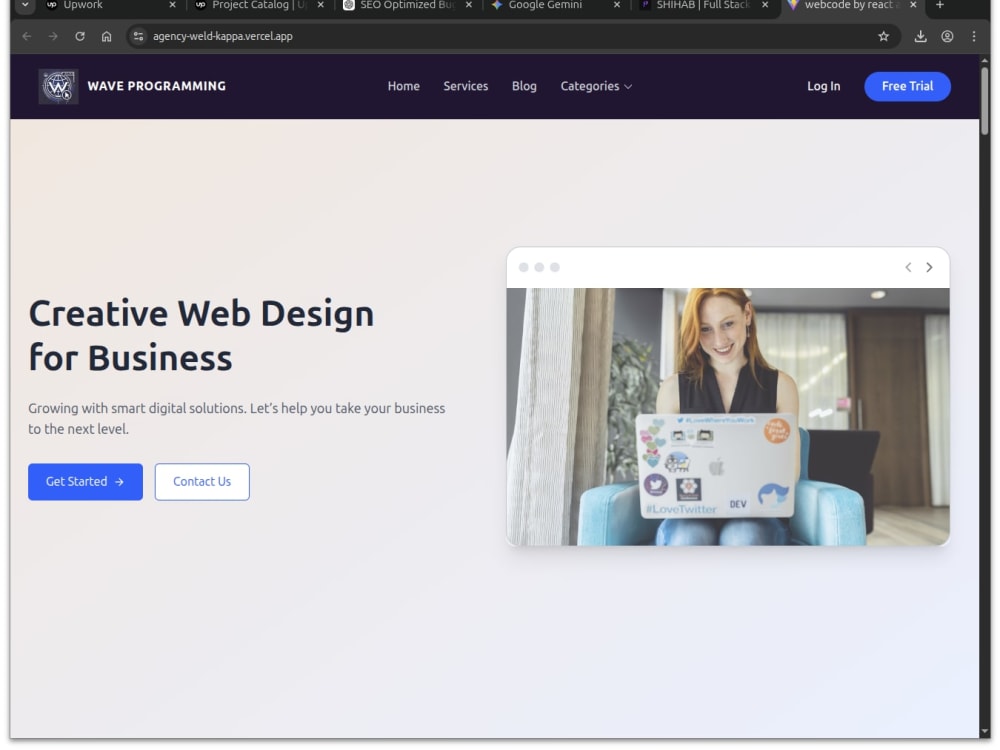View site information icon in address bar
The image size is (1000, 750).
click(x=138, y=36)
